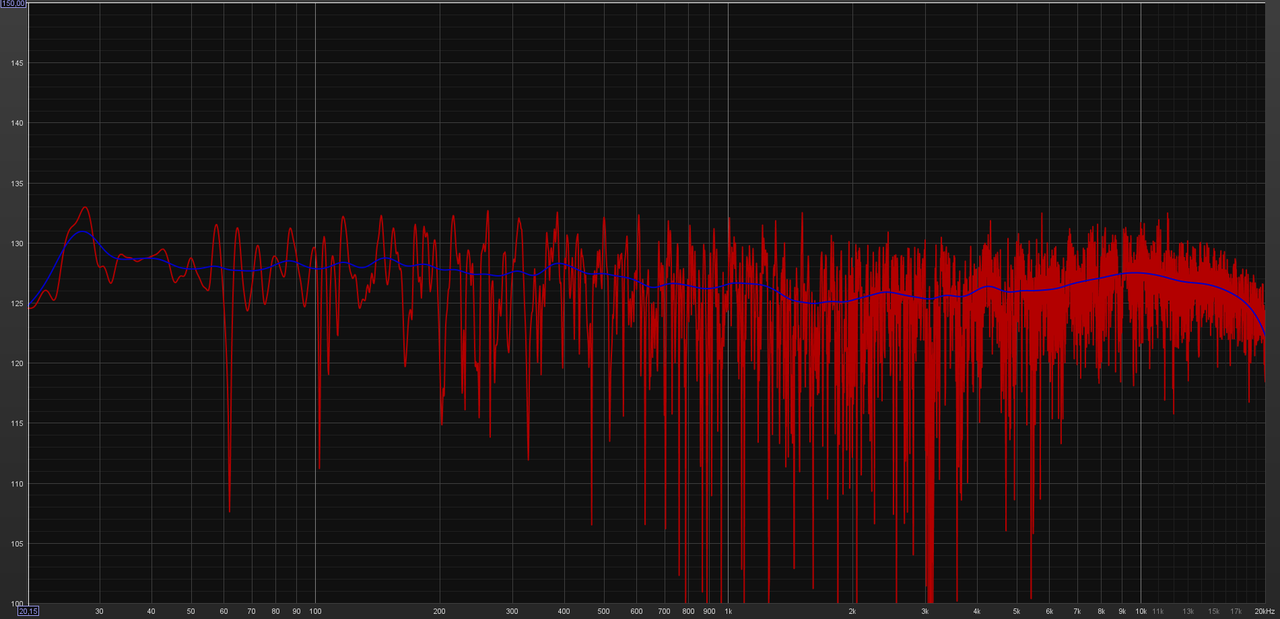Click the 8k frequency axis label
This screenshot has height=619, width=1280.
(1101, 611)
